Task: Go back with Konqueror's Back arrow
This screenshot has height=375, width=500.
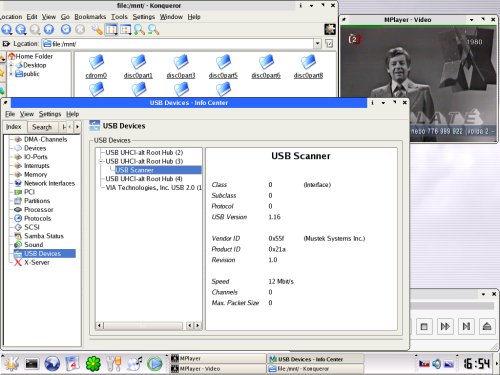Action: tap(21, 30)
